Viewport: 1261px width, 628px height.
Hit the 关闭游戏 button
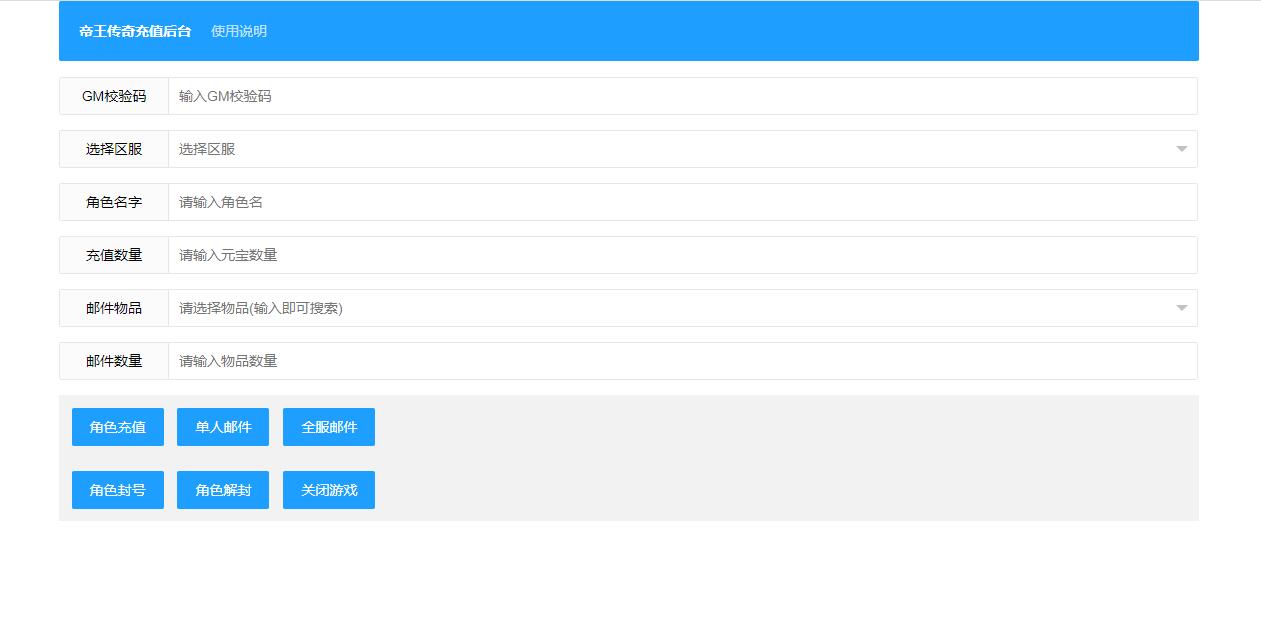329,490
